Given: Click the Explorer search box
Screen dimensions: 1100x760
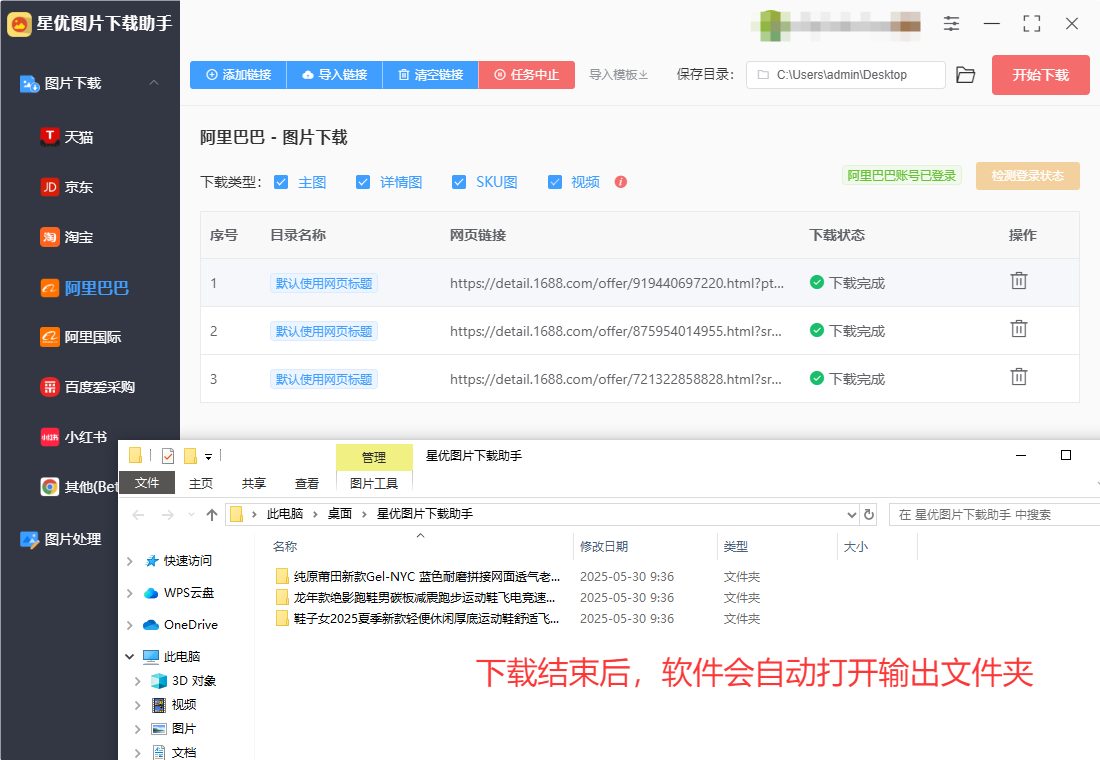Looking at the screenshot, I should tap(994, 514).
